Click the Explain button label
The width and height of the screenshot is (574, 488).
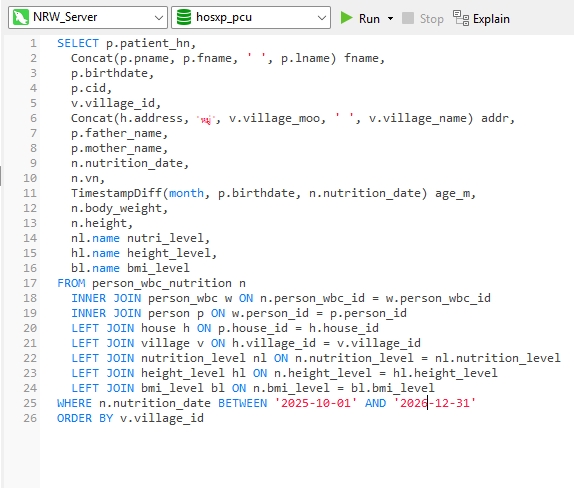[x=491, y=19]
